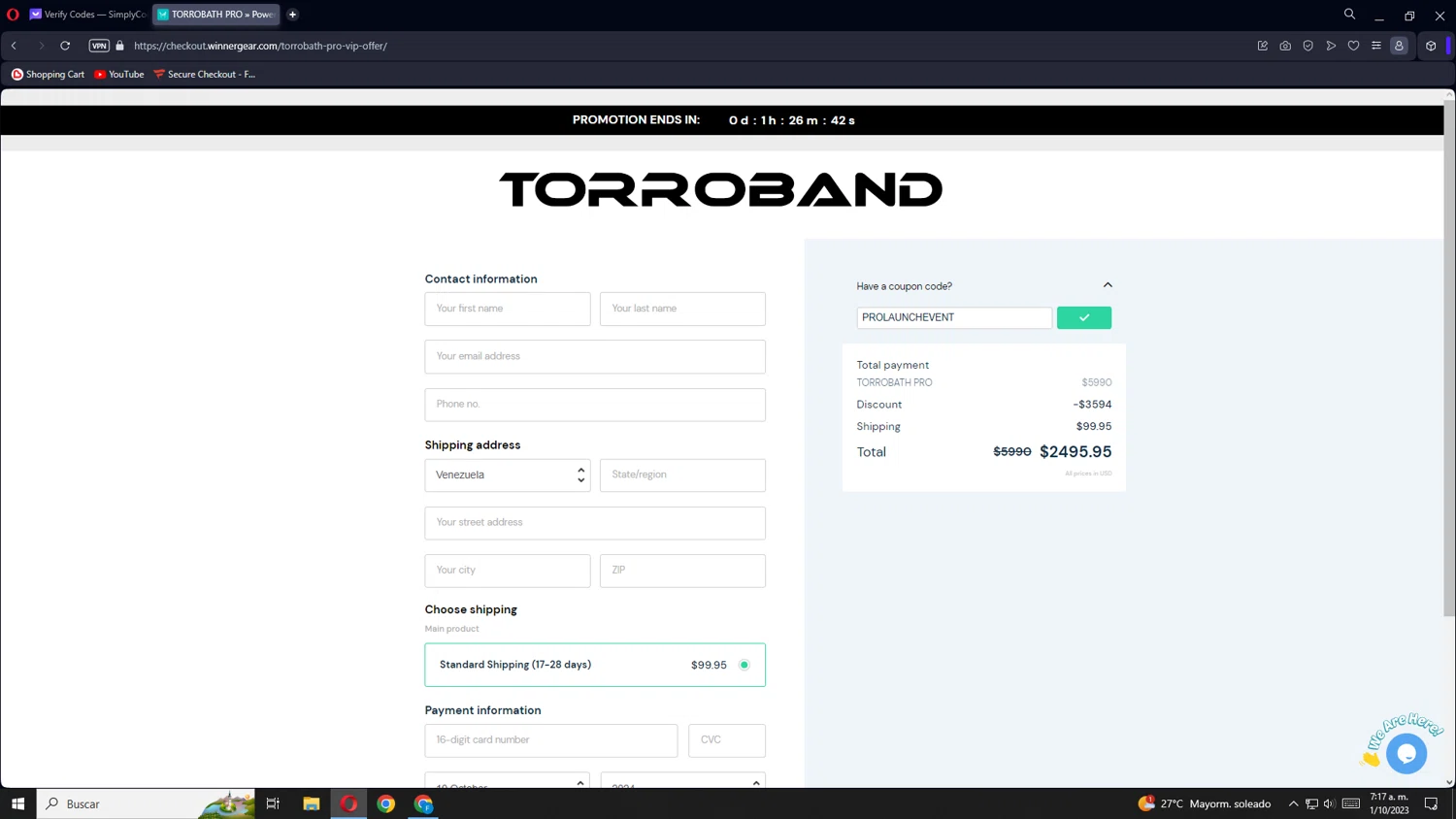Reload the page with refresh icon
This screenshot has height=819, width=1456.
pyautogui.click(x=65, y=46)
